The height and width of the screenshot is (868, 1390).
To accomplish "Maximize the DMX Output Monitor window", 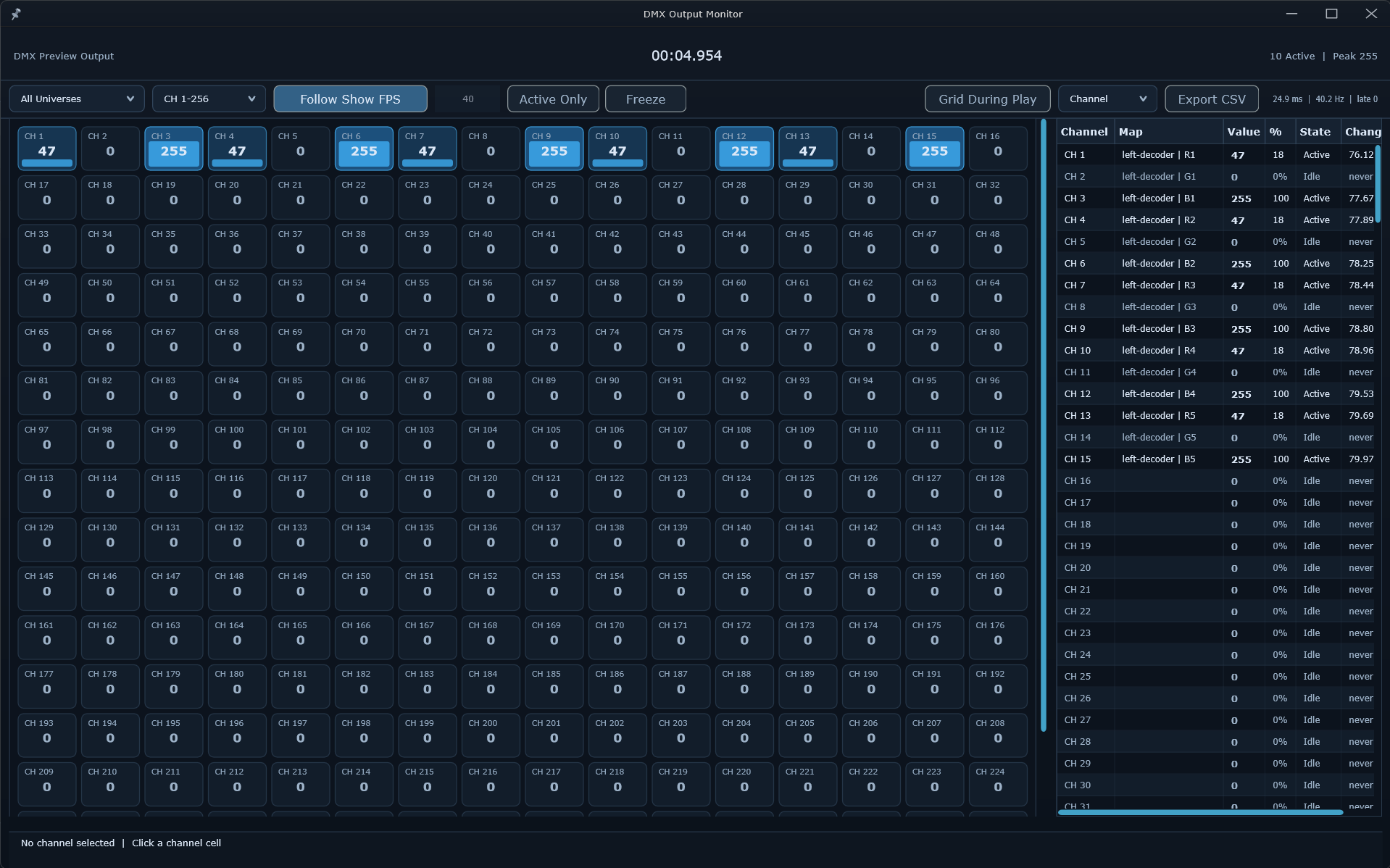I will pyautogui.click(x=1331, y=14).
